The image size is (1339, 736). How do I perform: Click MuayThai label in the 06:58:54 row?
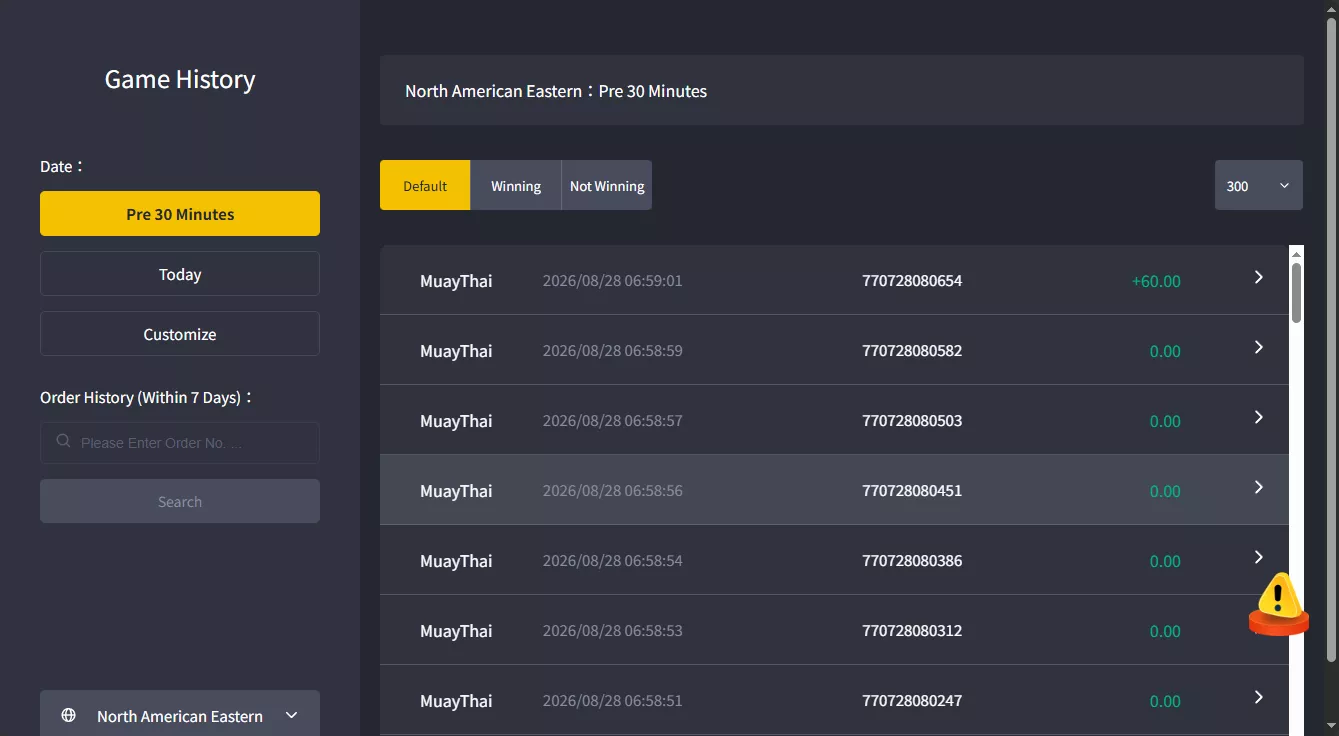coord(456,561)
